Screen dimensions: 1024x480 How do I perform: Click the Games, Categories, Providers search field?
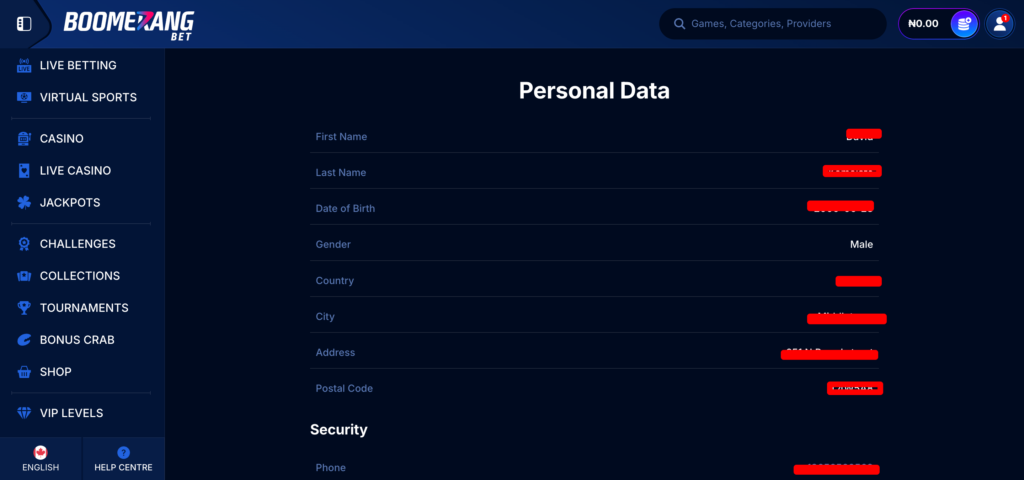click(x=773, y=24)
